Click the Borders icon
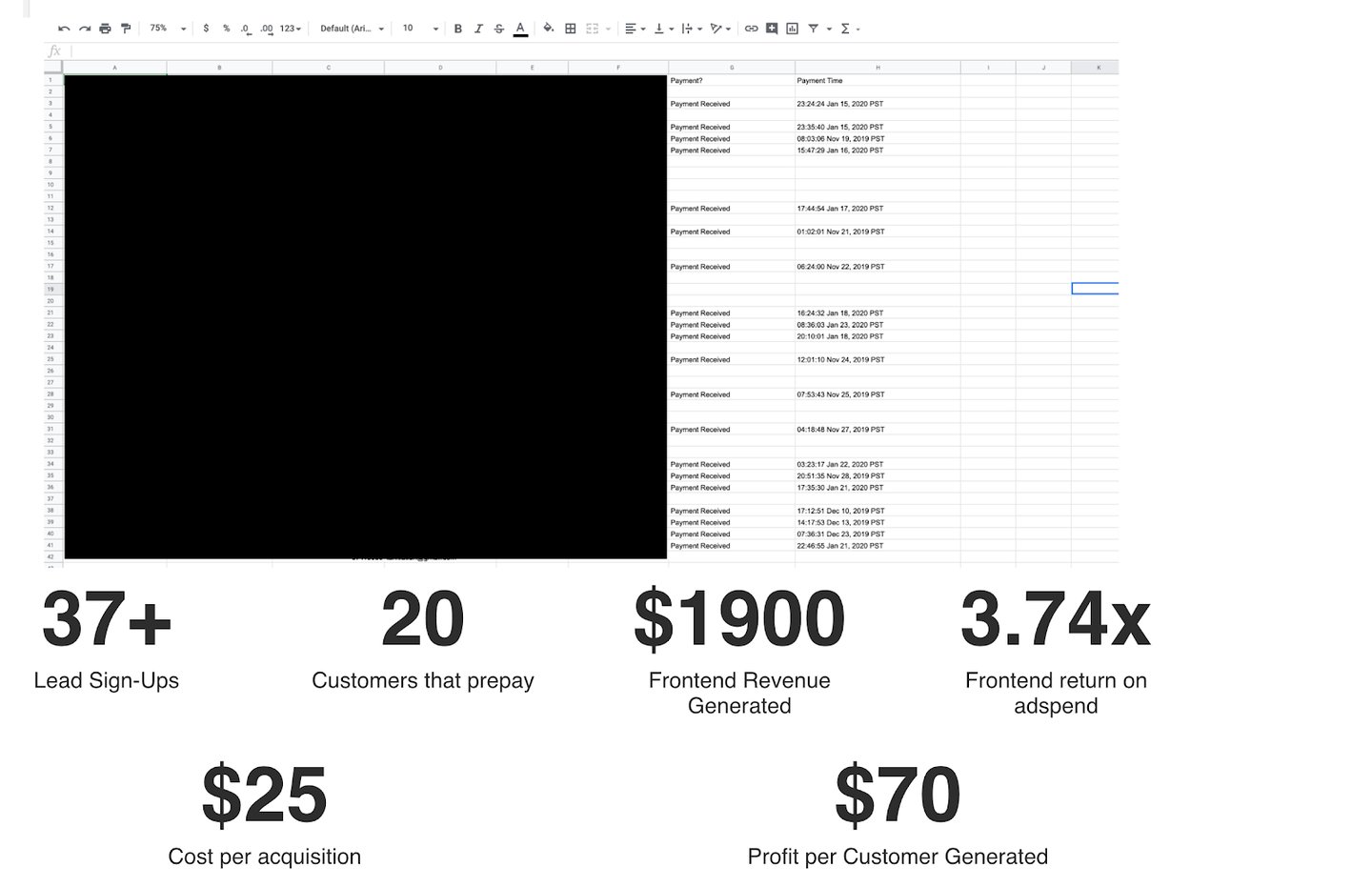Screen dimensions: 1372x887 571,29
